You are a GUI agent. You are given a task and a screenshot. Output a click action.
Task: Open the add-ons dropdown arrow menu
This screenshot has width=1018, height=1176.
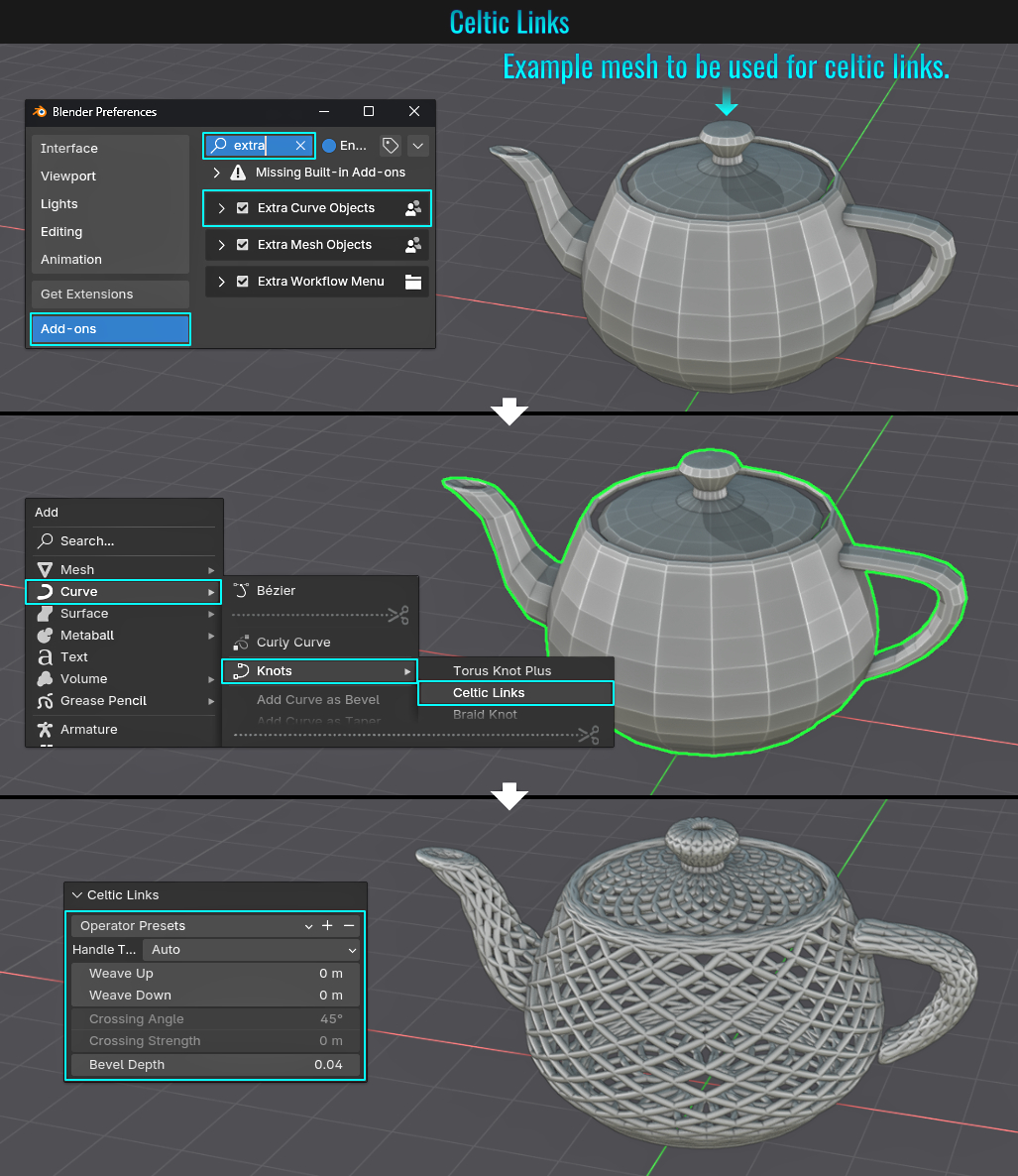coord(418,146)
